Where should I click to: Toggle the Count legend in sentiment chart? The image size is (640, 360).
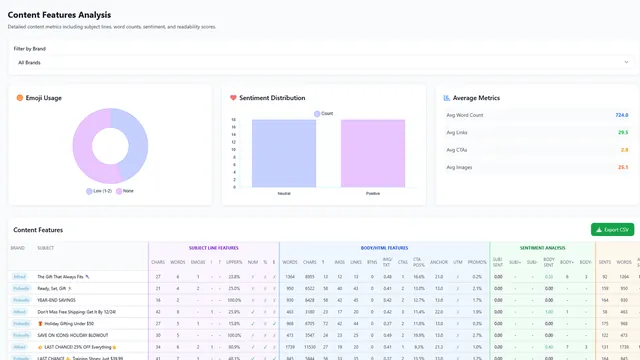click(x=323, y=113)
